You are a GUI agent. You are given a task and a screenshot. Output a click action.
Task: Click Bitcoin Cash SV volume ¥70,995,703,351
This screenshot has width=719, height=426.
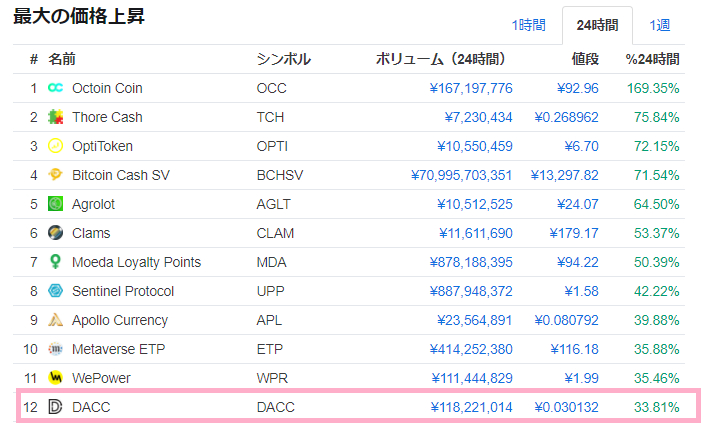461,175
